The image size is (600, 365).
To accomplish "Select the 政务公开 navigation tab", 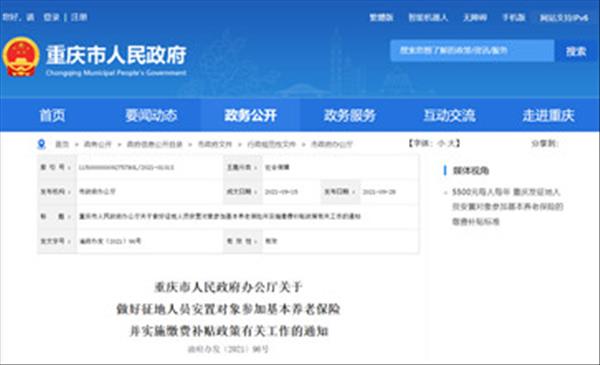I will [251, 115].
